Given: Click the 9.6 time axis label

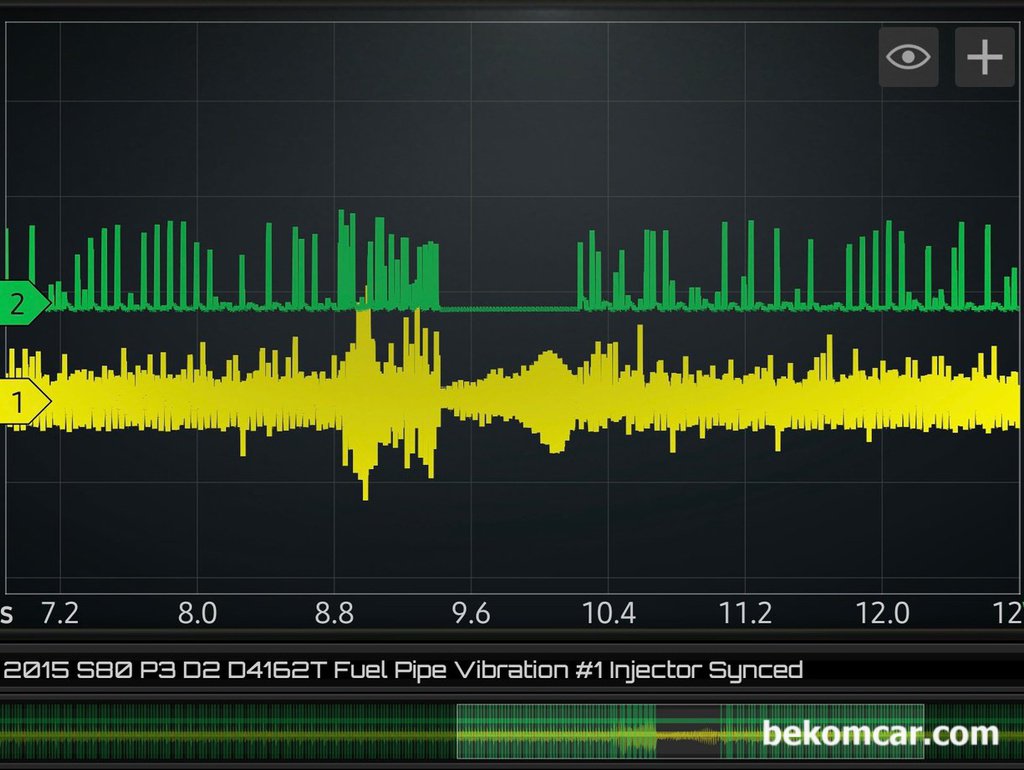Looking at the screenshot, I should (x=471, y=613).
